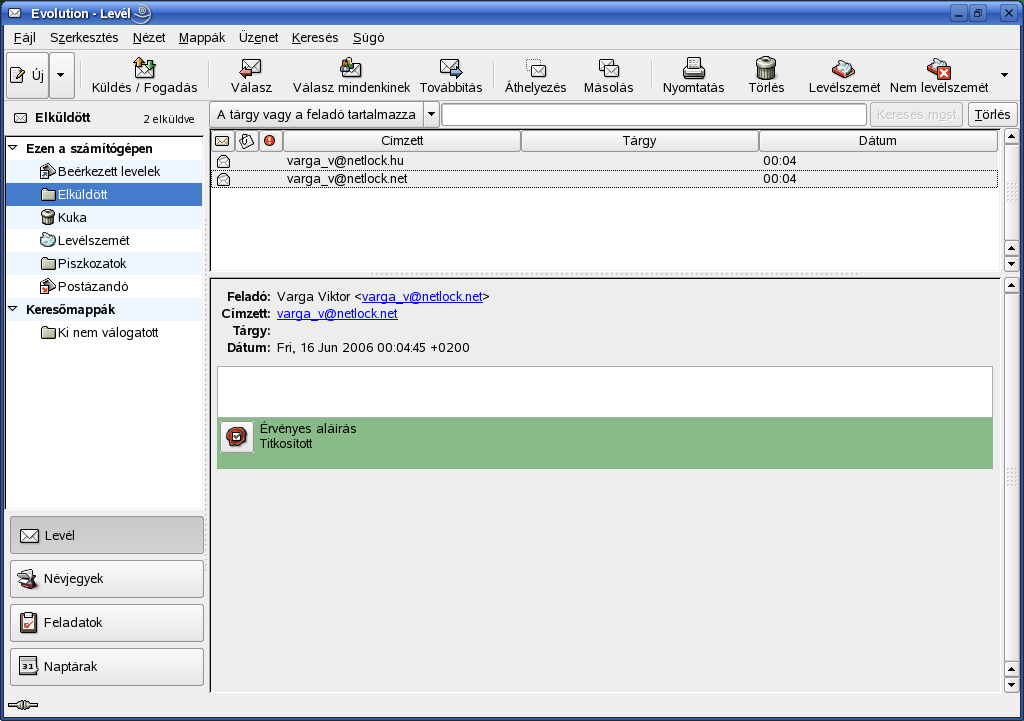Sort by the attachment column icon
Viewport: 1024px width, 721px height.
coord(246,141)
